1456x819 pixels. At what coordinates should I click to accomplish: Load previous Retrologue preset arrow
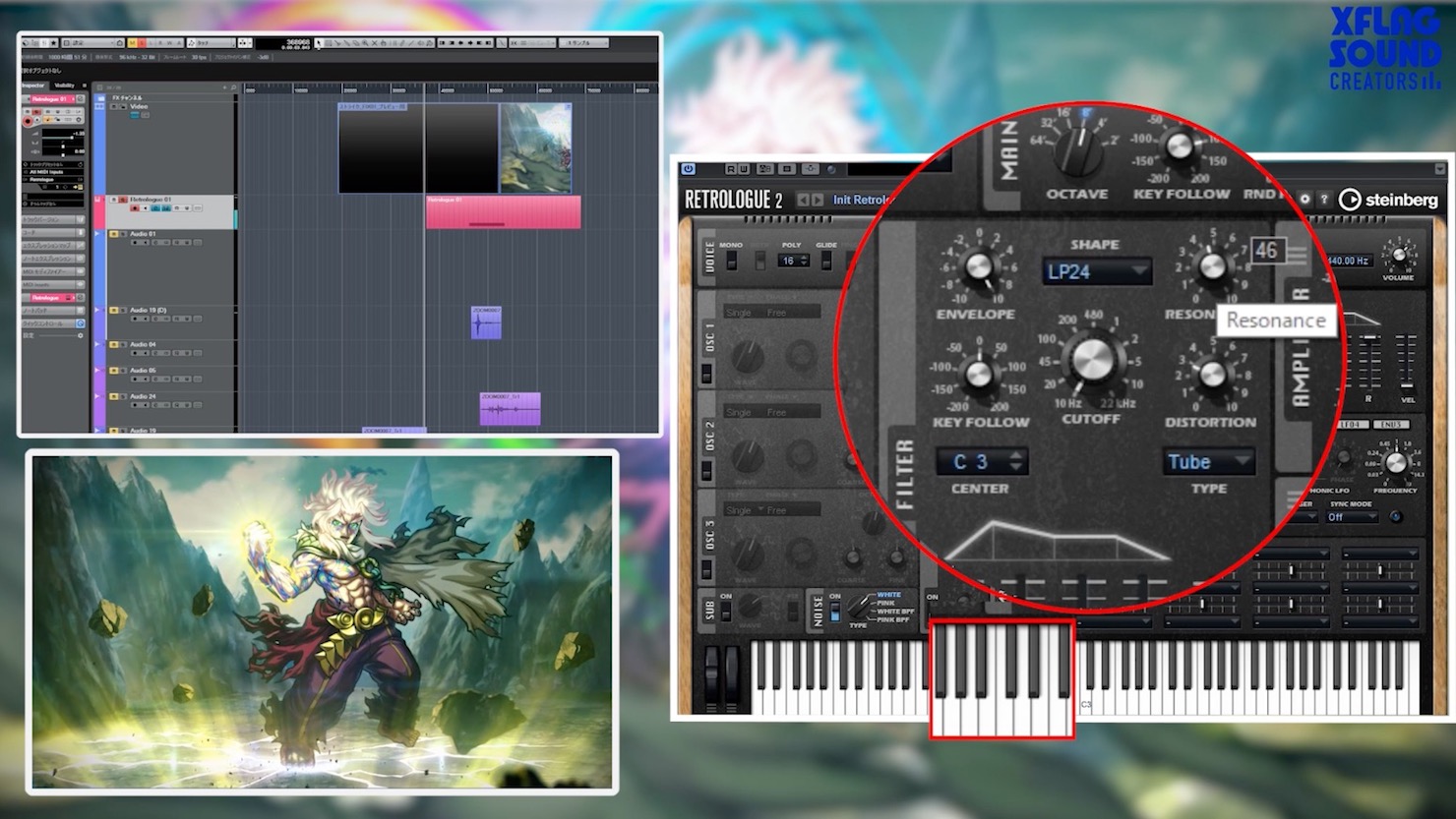[x=803, y=200]
